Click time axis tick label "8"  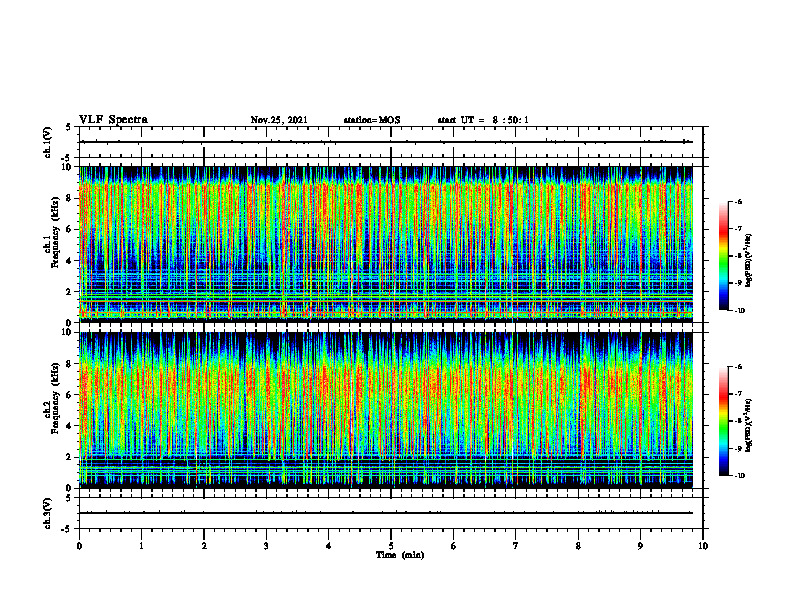(578, 546)
